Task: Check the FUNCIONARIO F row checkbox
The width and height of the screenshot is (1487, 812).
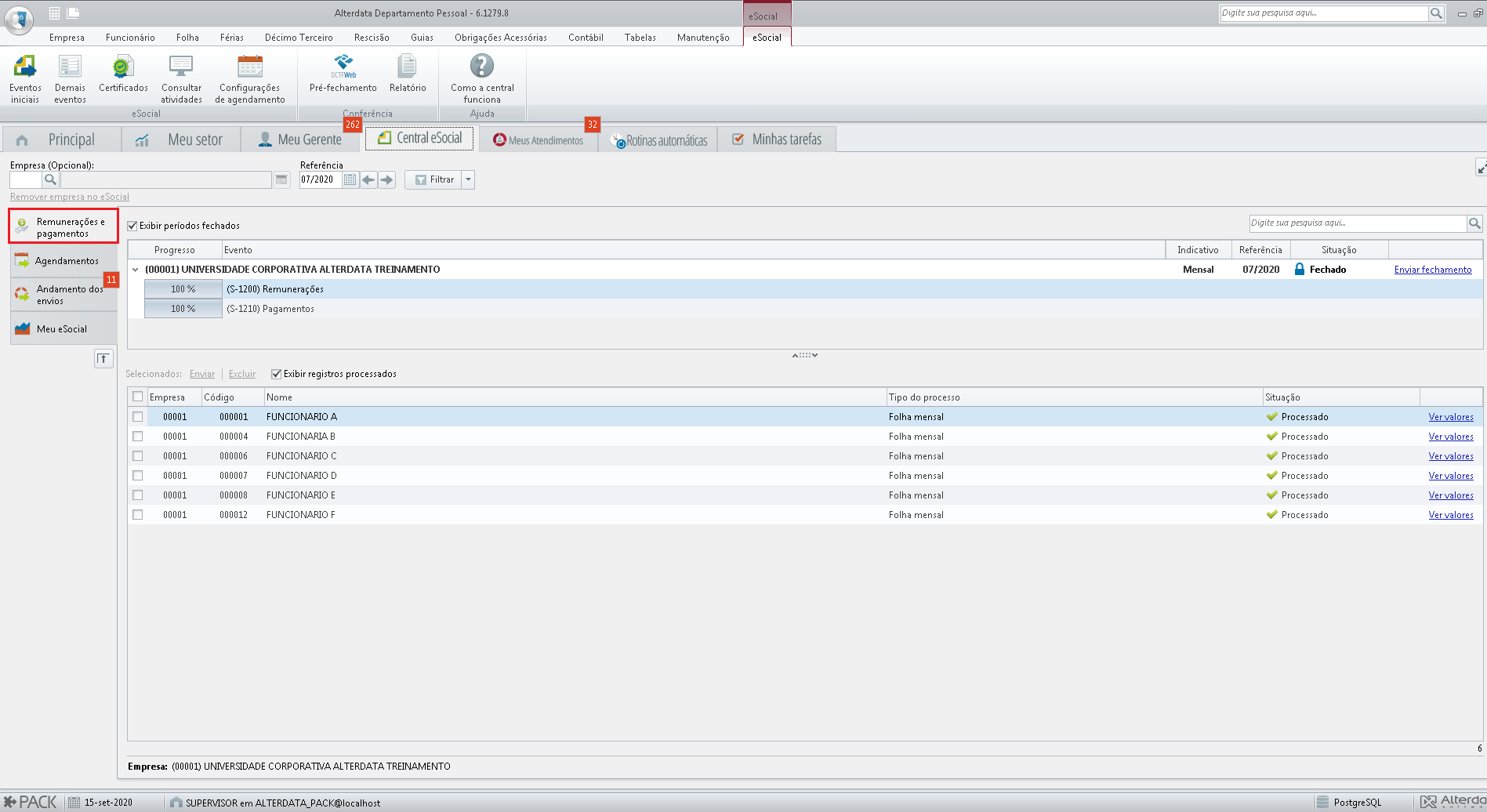Action: click(x=138, y=515)
